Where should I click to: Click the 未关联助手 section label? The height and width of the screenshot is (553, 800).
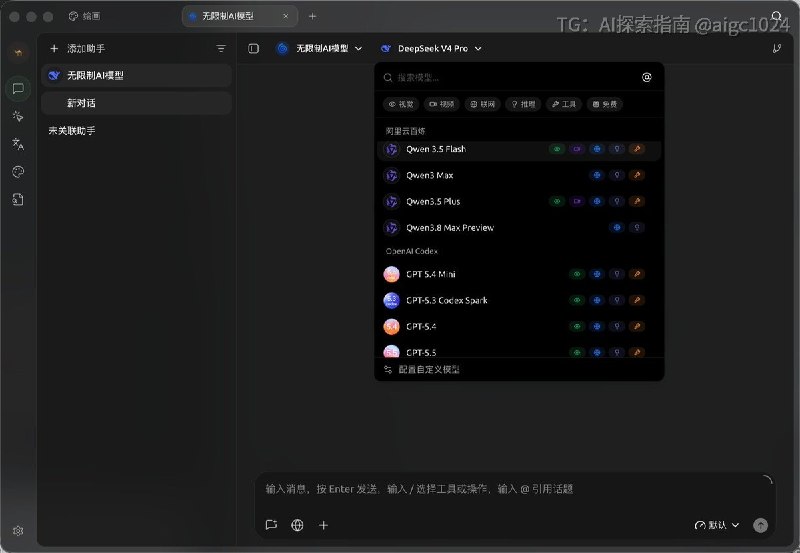pos(71,131)
